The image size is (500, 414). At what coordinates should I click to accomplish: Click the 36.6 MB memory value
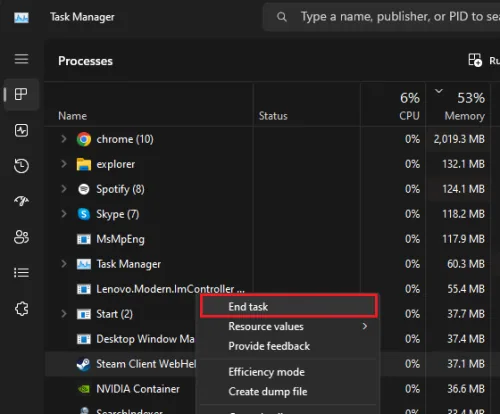[x=466, y=389]
